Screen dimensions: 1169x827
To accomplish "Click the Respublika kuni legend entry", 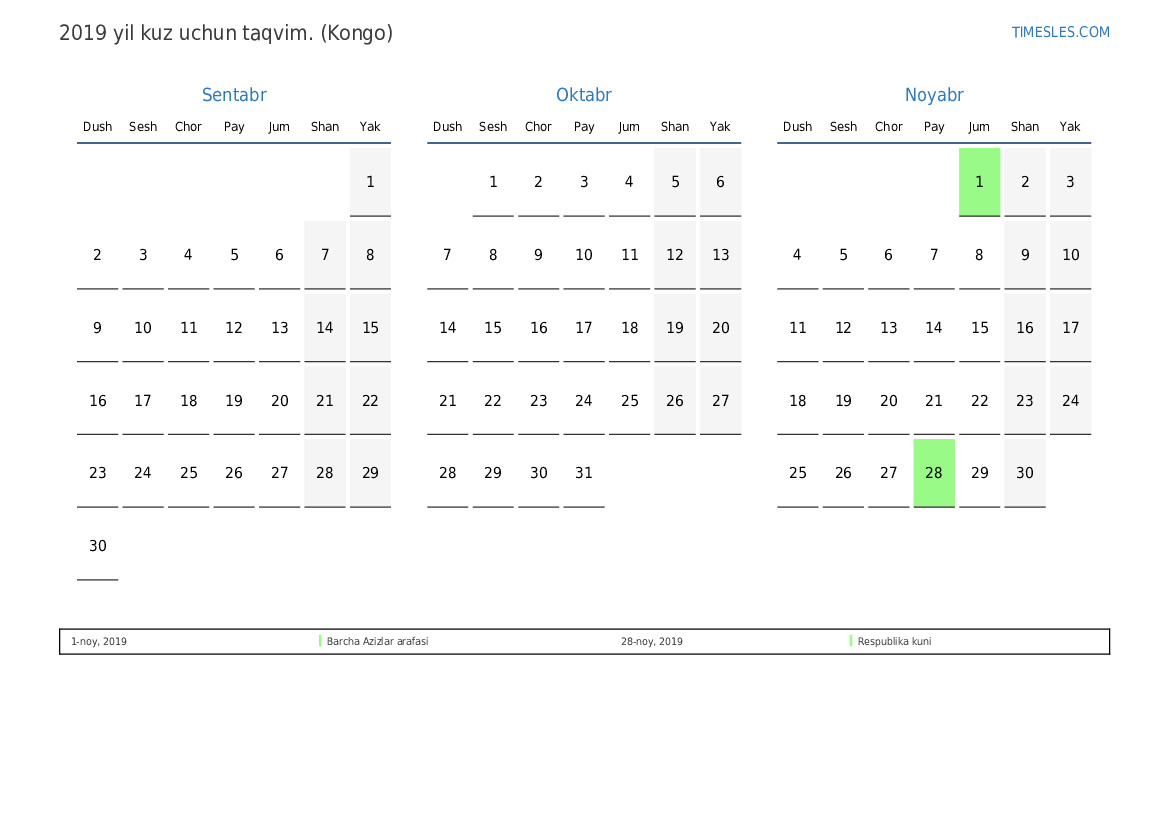I will click(894, 641).
